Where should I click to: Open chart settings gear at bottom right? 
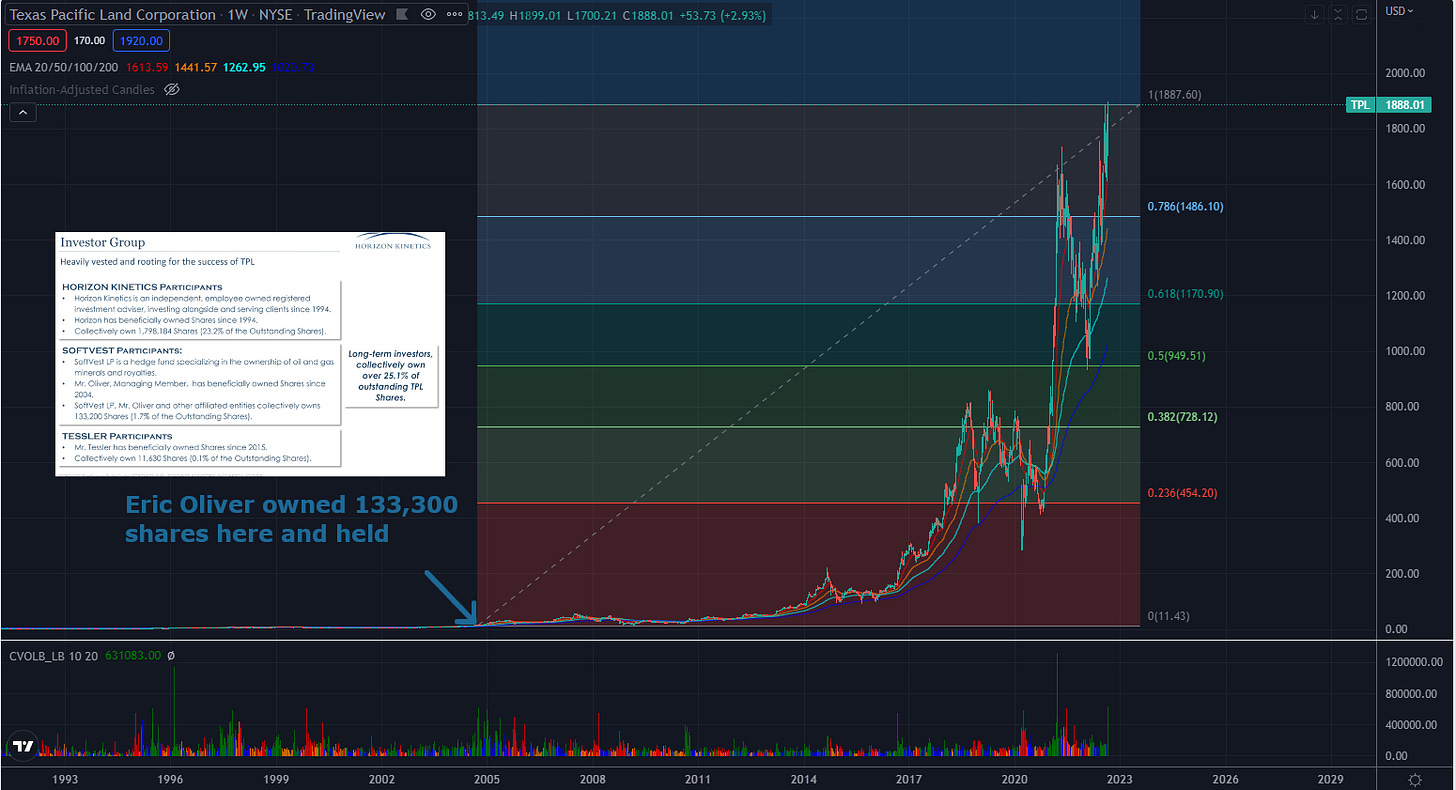[1415, 779]
